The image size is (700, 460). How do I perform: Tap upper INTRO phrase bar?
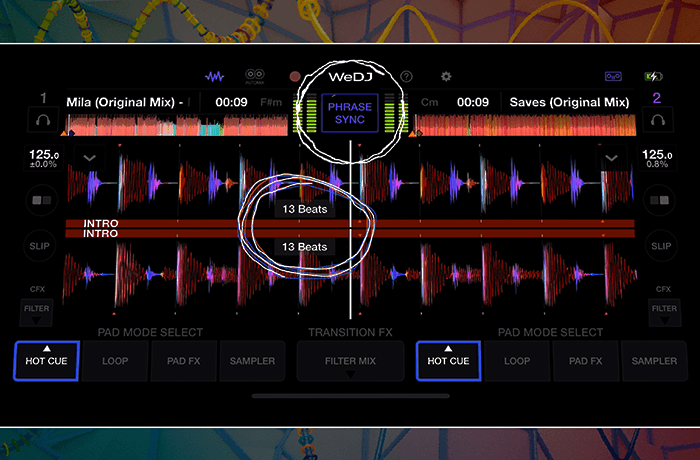[x=350, y=223]
